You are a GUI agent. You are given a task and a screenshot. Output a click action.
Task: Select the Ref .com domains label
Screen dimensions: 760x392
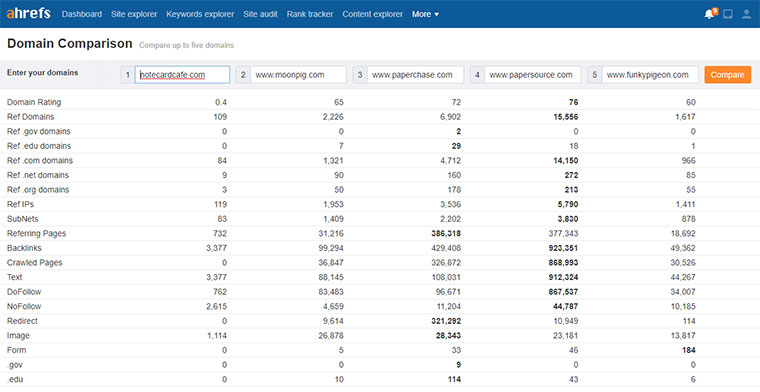pyautogui.click(x=40, y=160)
